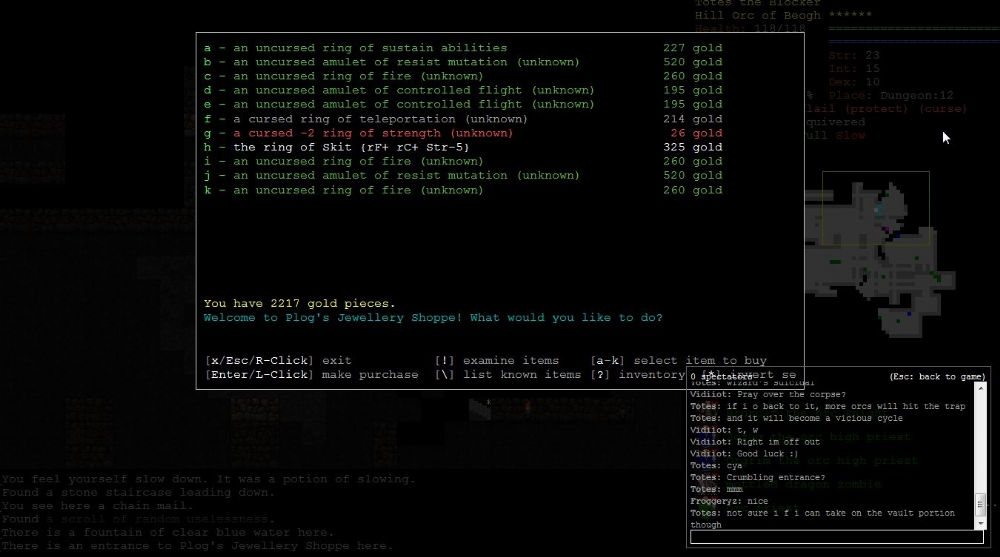
Task: Select item h, the ring of Skit
Action: [463, 147]
